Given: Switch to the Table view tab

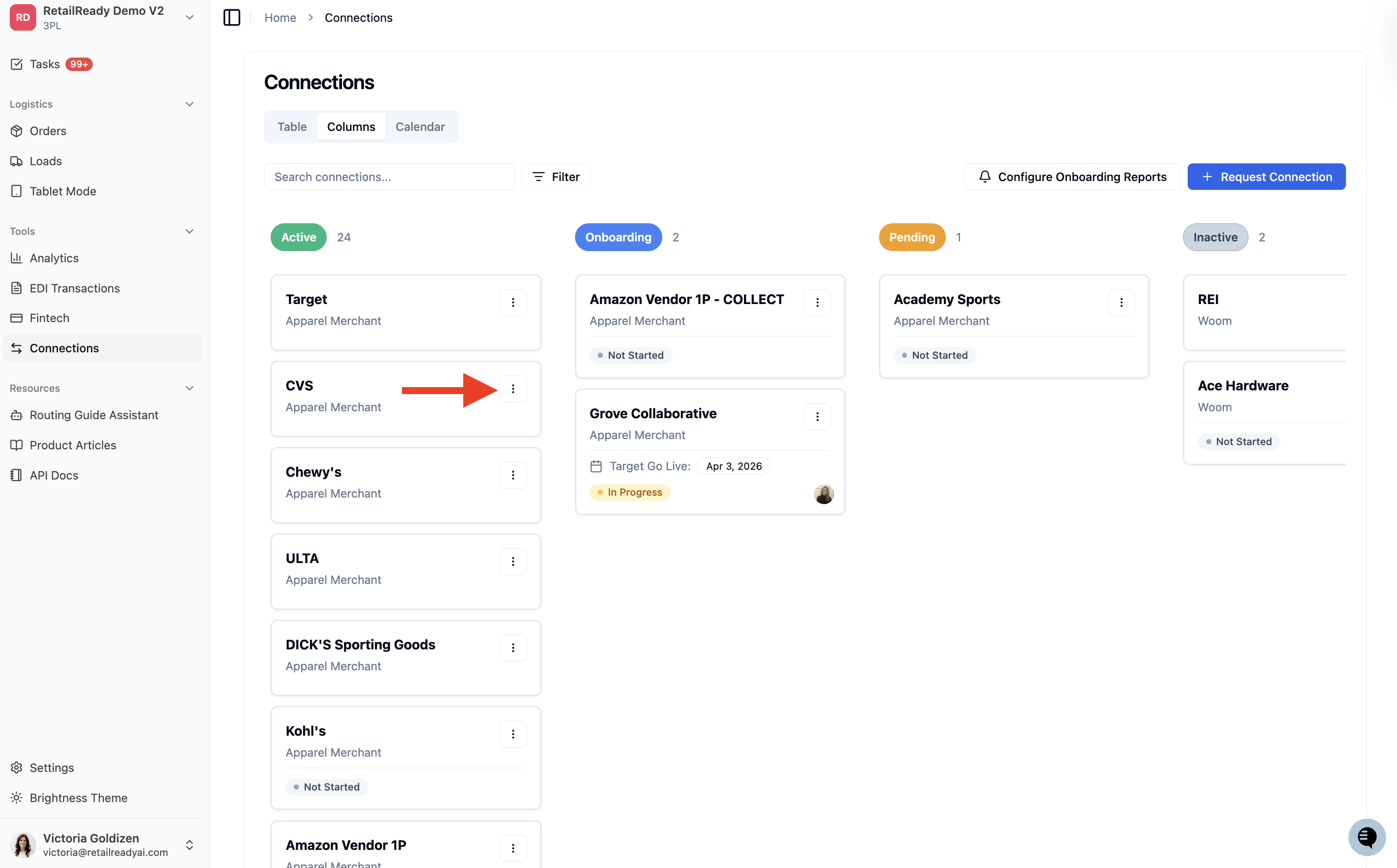Looking at the screenshot, I should coord(291,126).
